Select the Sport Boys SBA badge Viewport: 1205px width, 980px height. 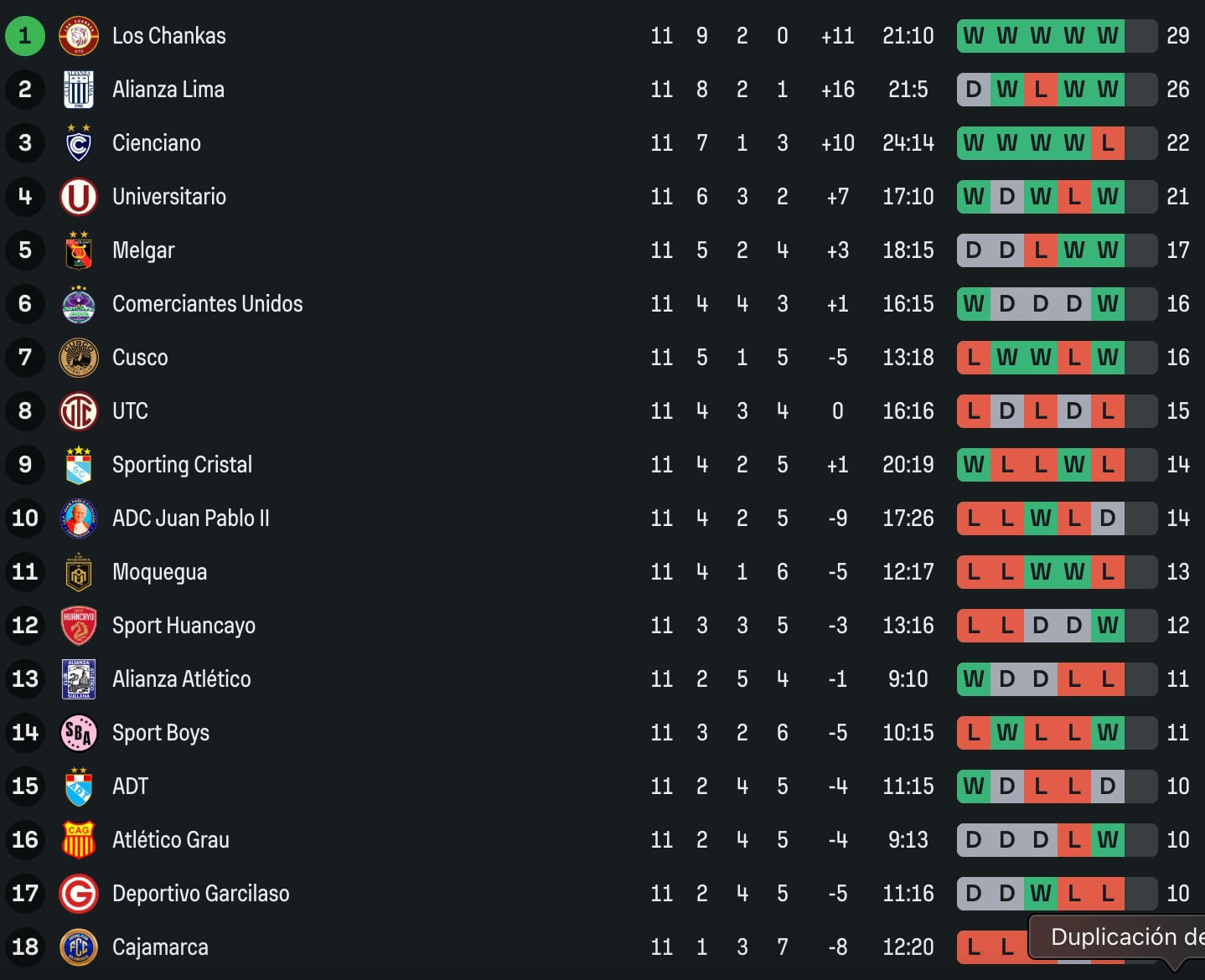coord(79,732)
